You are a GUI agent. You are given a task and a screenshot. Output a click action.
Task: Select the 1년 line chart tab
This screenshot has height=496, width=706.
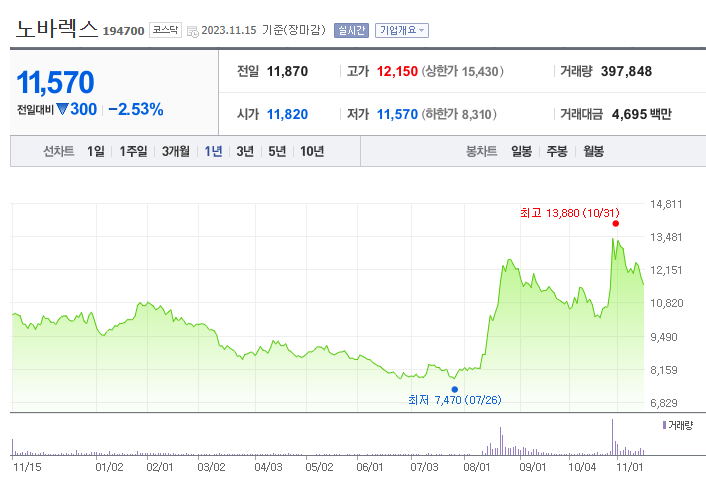tap(213, 151)
